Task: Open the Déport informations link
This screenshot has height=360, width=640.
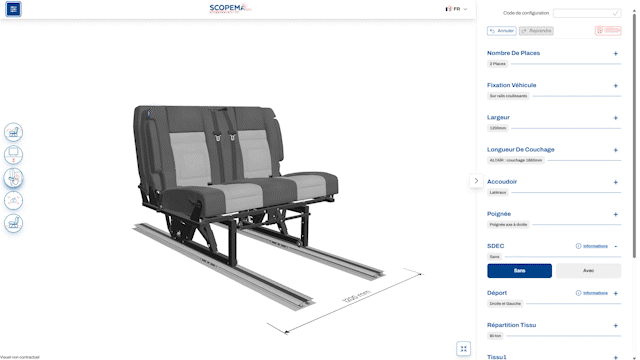Action: coord(592,293)
